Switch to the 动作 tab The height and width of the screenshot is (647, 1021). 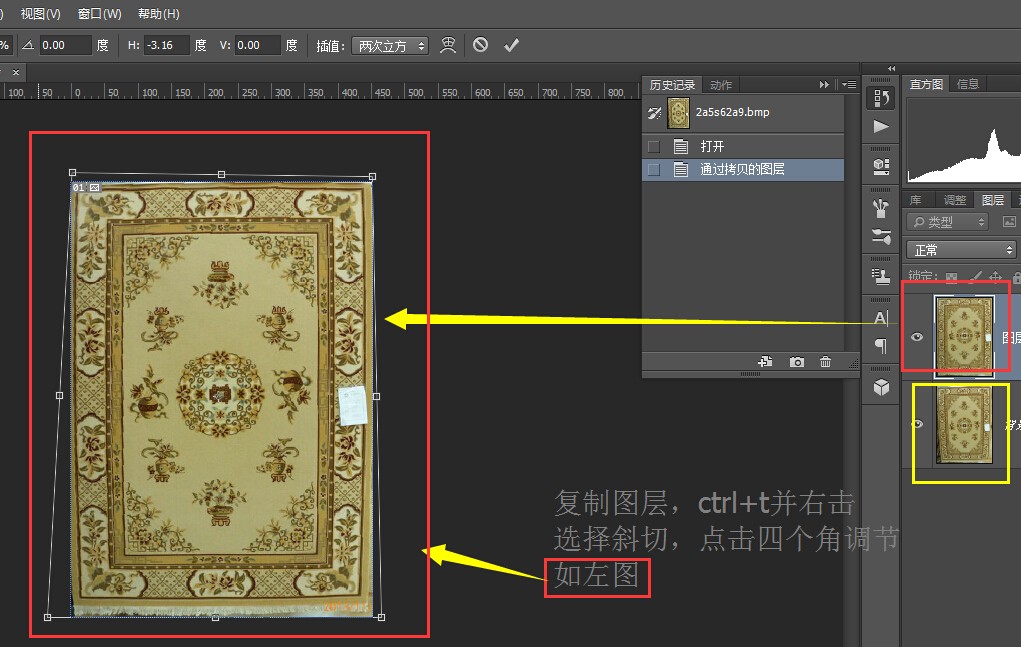coord(720,85)
